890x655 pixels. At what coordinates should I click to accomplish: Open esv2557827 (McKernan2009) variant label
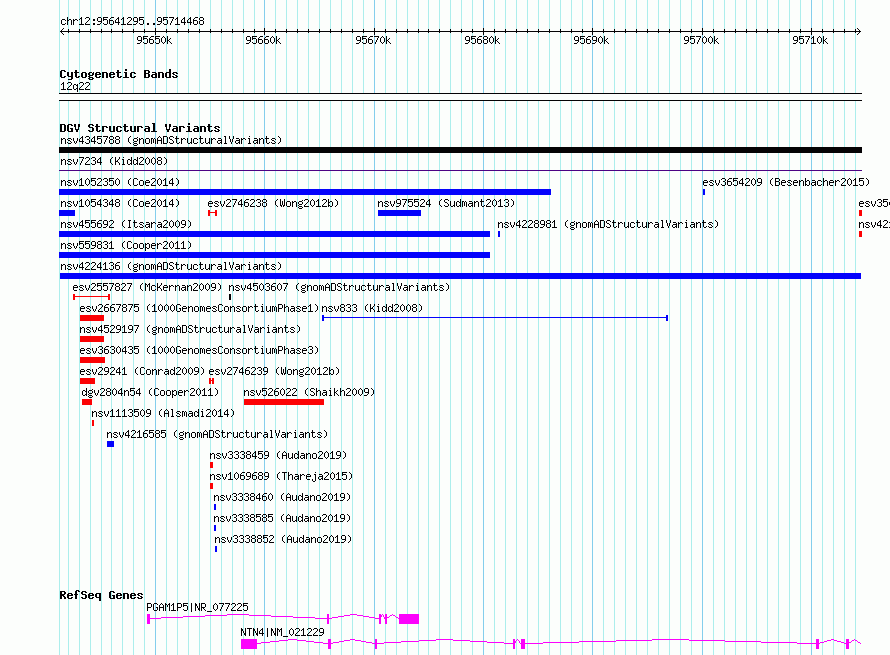[148, 287]
